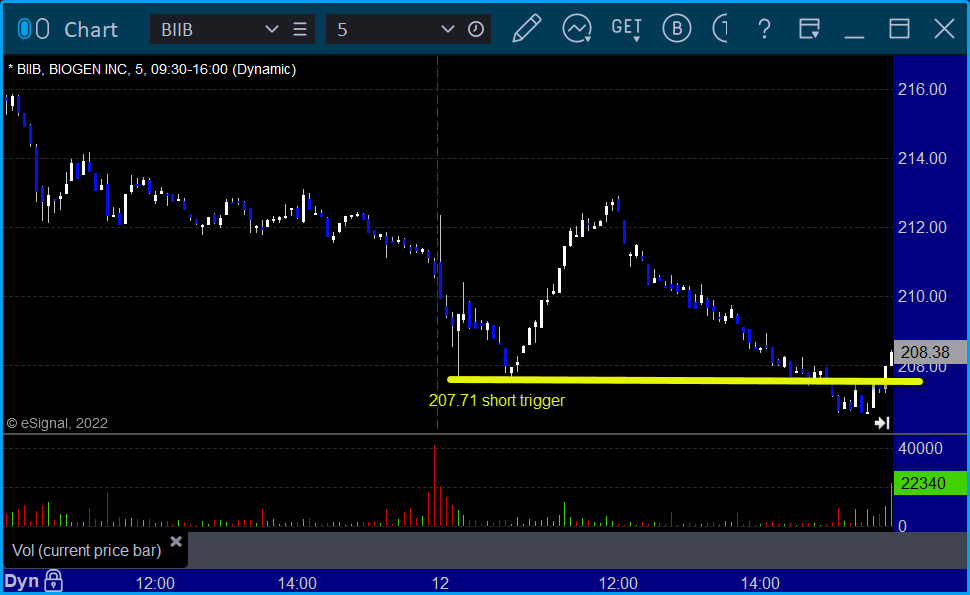Toggle the time axis padlock icon
Screen dimensions: 970x595
[54, 581]
